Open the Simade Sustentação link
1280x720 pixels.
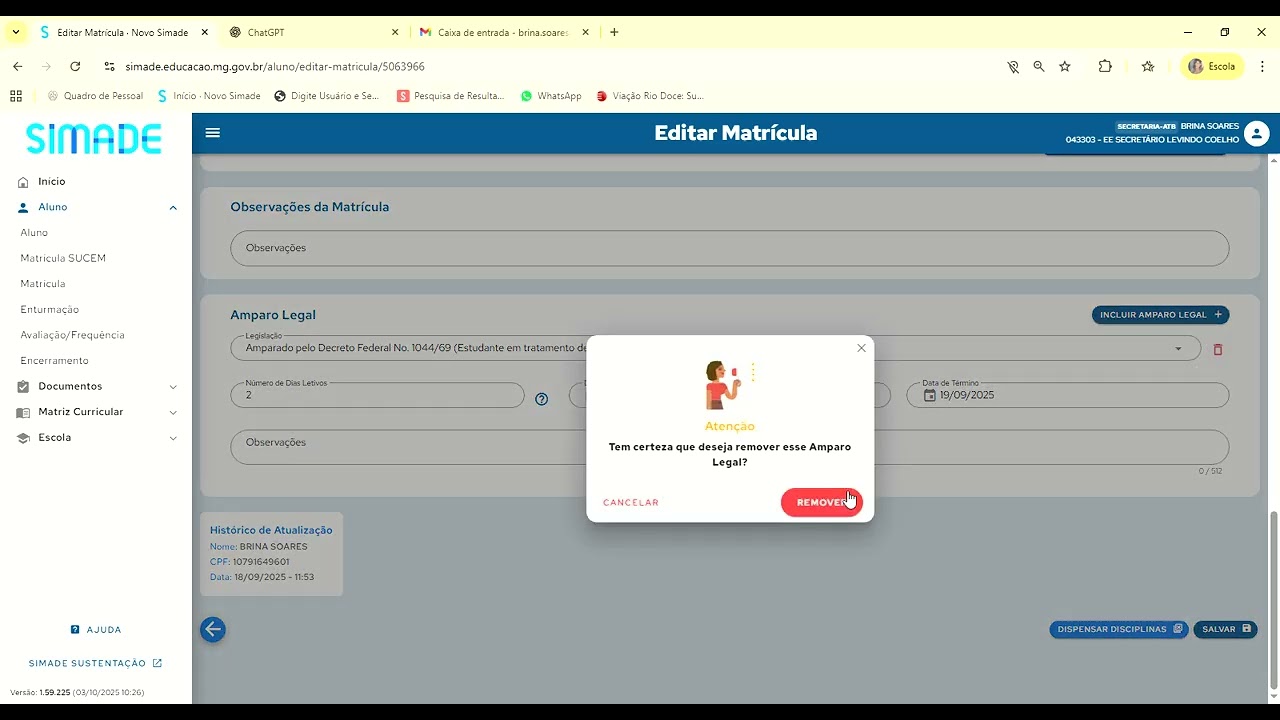[x=96, y=663]
